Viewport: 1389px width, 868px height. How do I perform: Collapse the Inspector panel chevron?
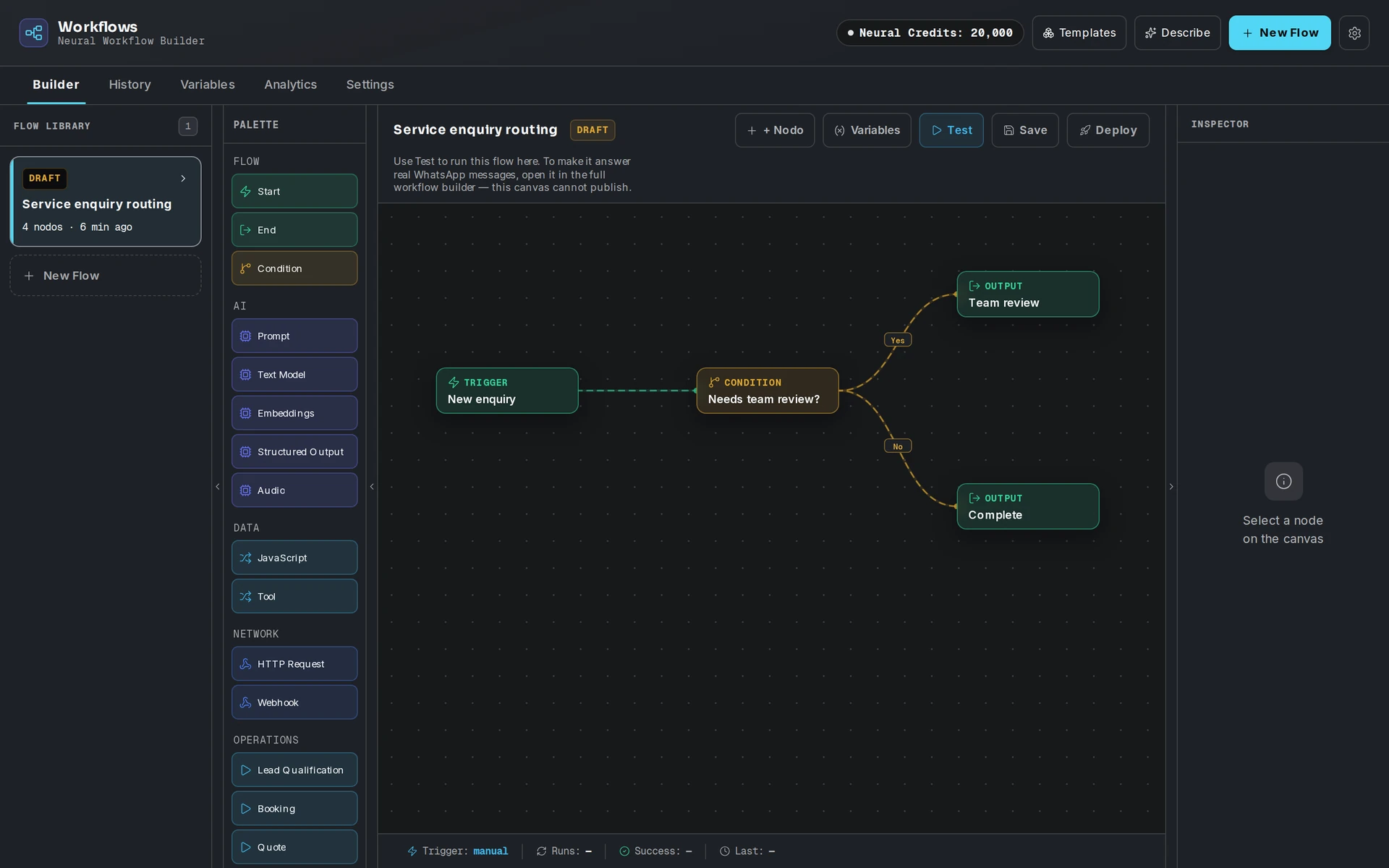pyautogui.click(x=1171, y=486)
